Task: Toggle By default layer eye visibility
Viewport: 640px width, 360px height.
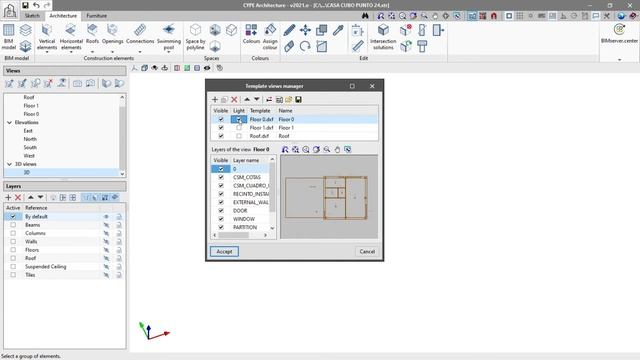Action: pyautogui.click(x=106, y=217)
